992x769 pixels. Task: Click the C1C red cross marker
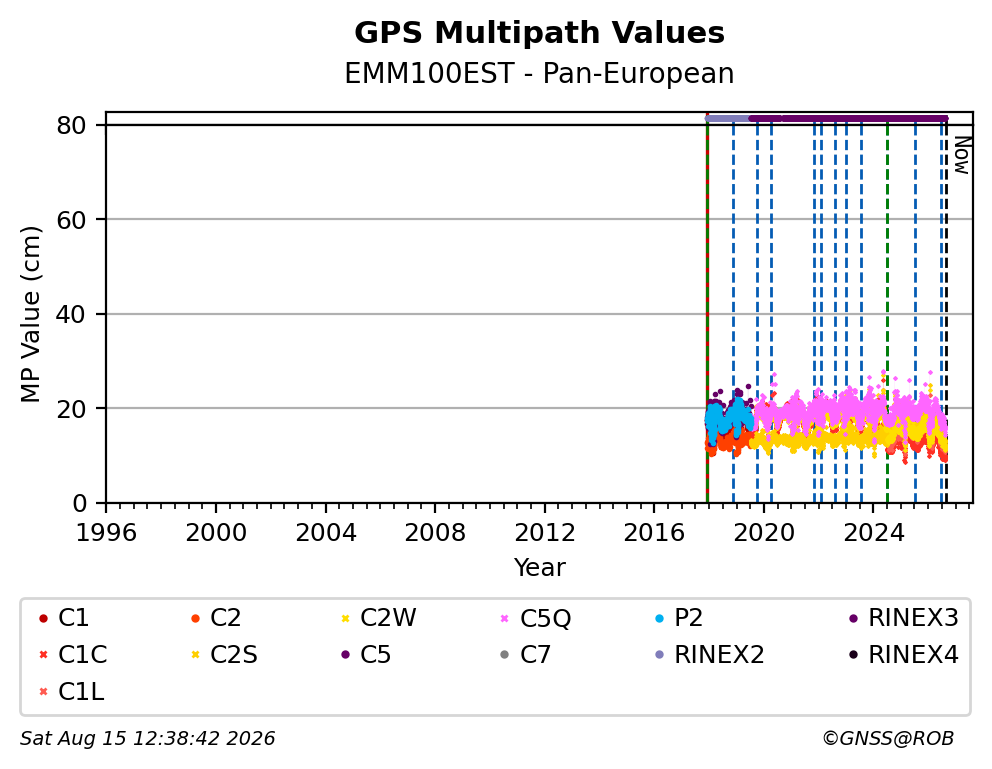click(43, 655)
